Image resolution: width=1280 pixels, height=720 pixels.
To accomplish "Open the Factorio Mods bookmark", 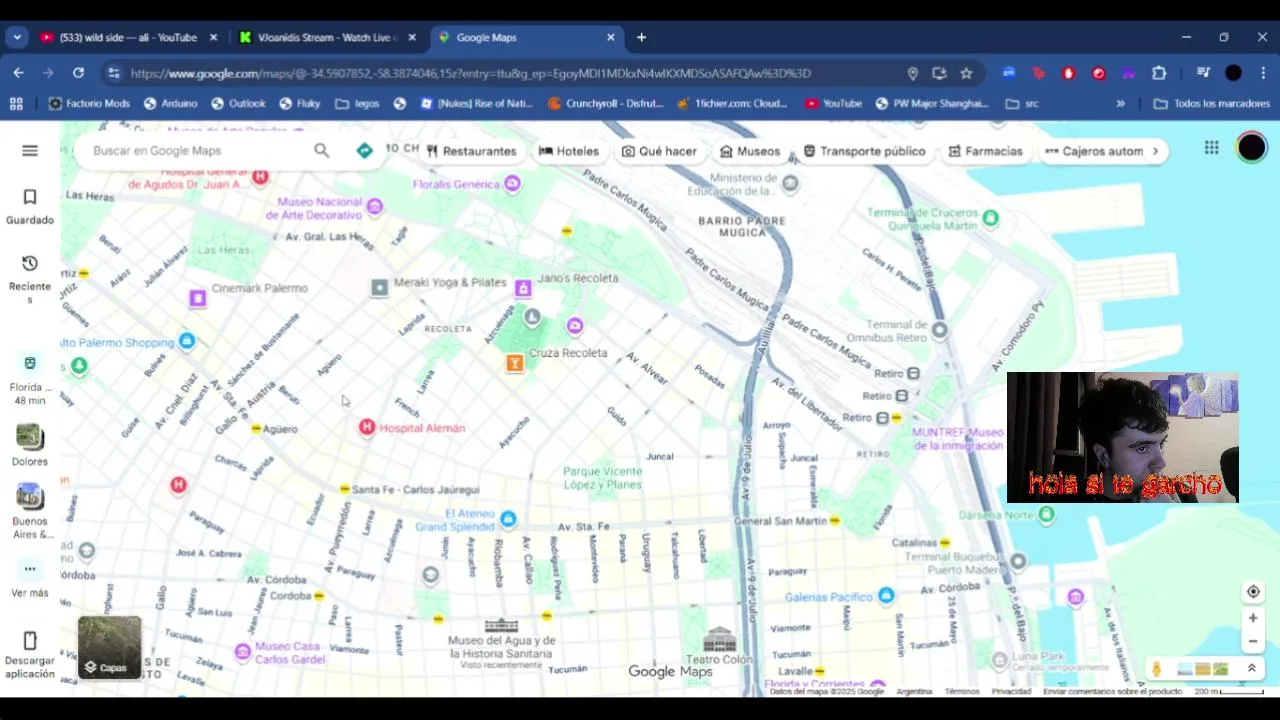I will coord(89,103).
